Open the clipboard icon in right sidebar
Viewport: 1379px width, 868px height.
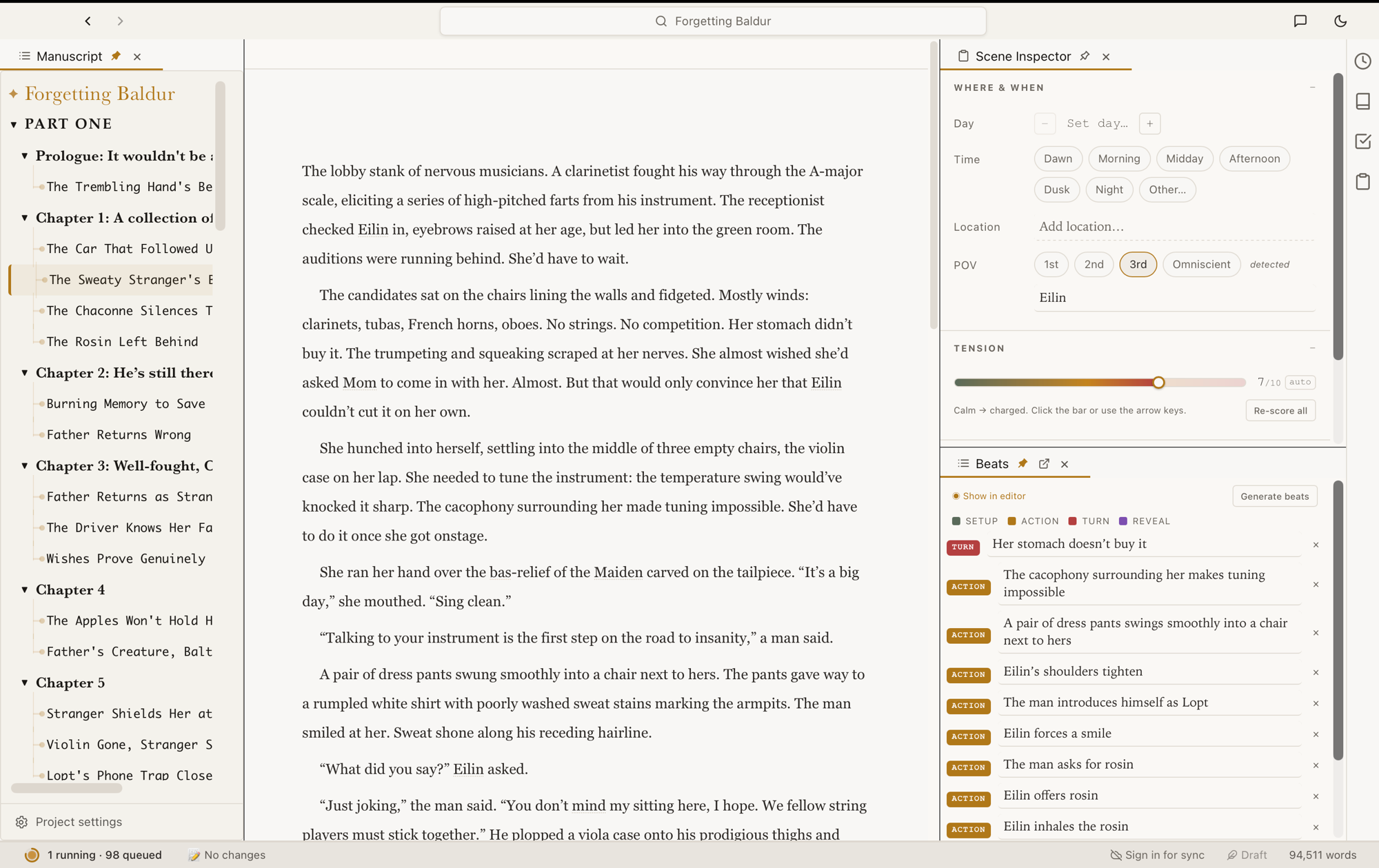[1362, 182]
